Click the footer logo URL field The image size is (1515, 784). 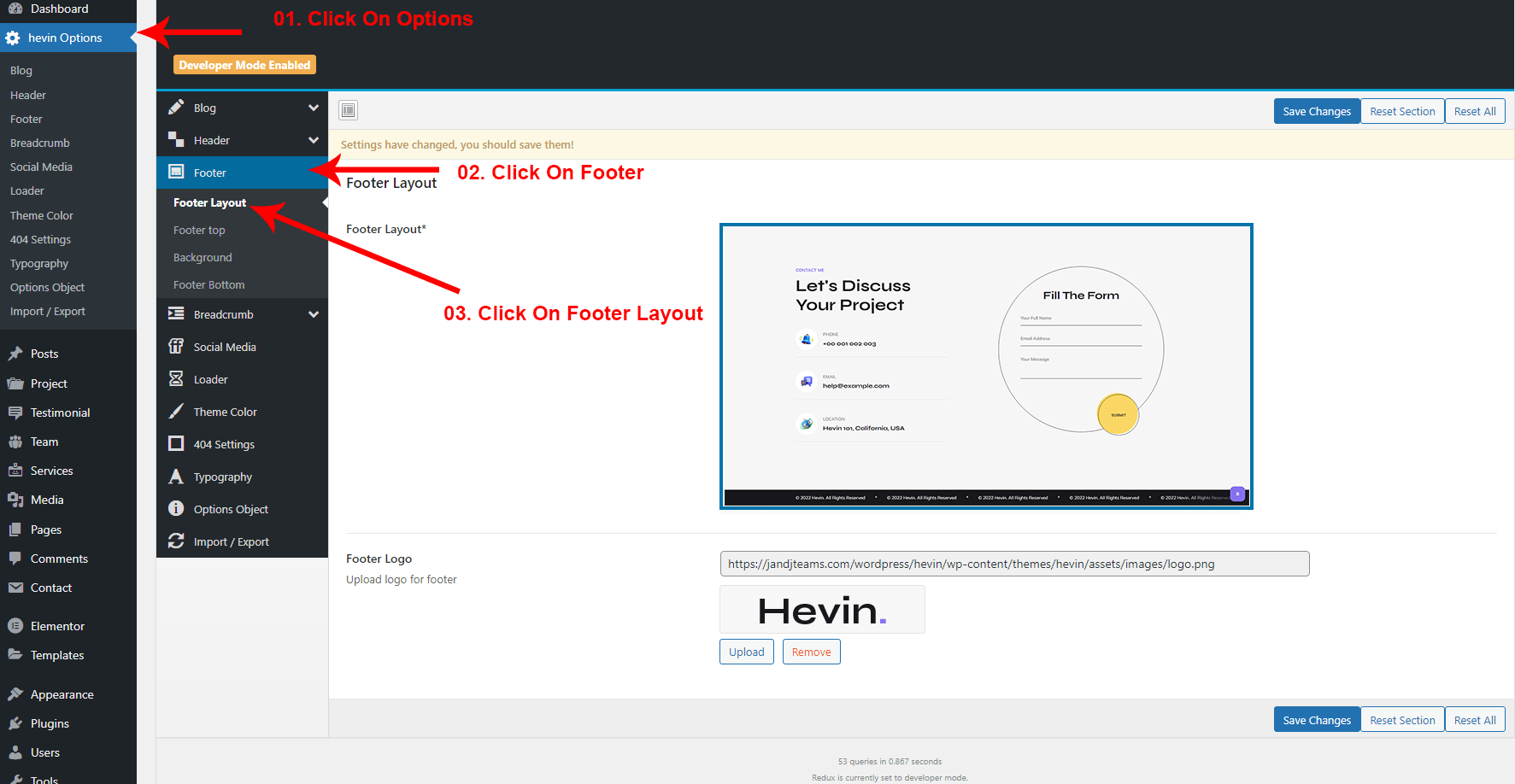1014,564
